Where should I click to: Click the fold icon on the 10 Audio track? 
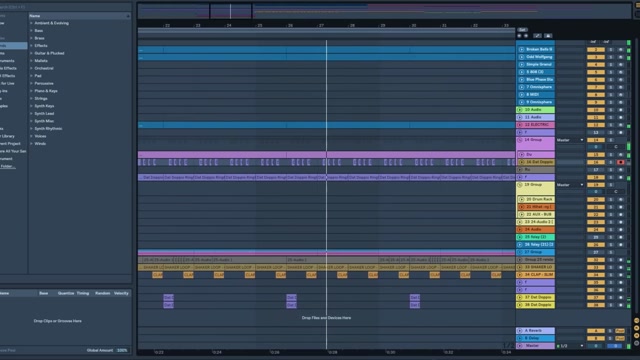520,110
